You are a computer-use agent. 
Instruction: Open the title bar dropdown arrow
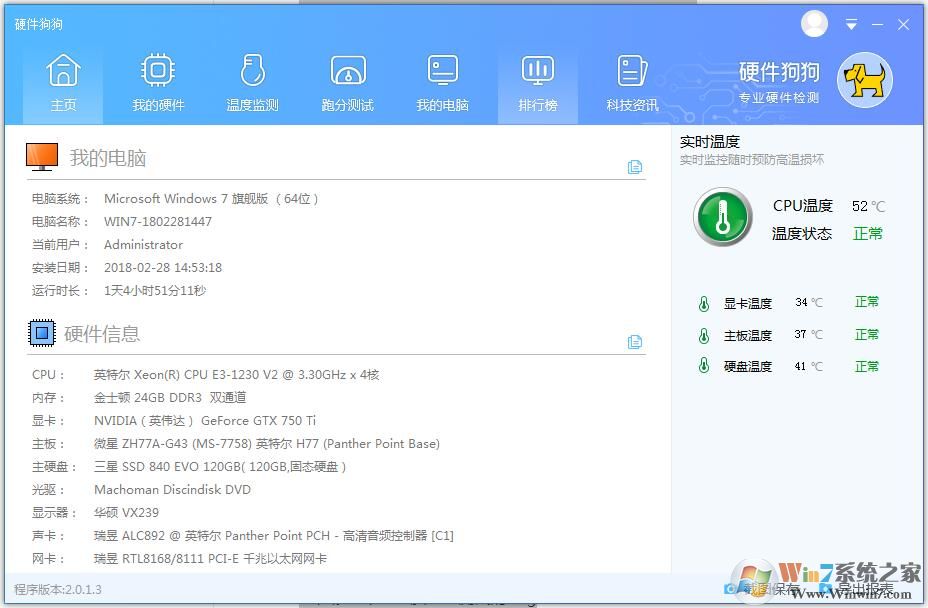coord(851,23)
